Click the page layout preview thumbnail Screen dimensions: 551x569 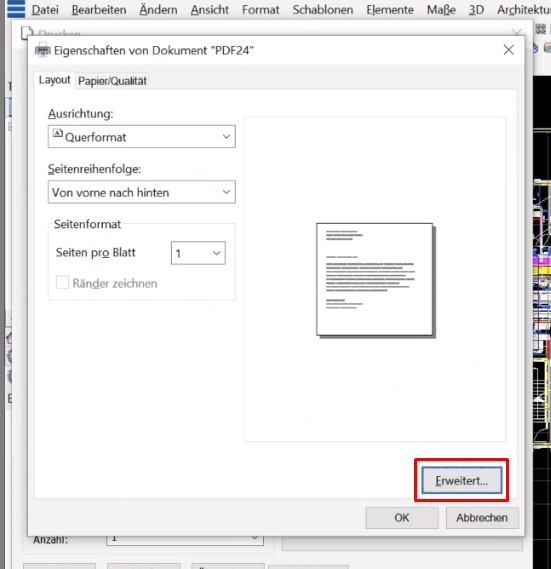(375, 280)
